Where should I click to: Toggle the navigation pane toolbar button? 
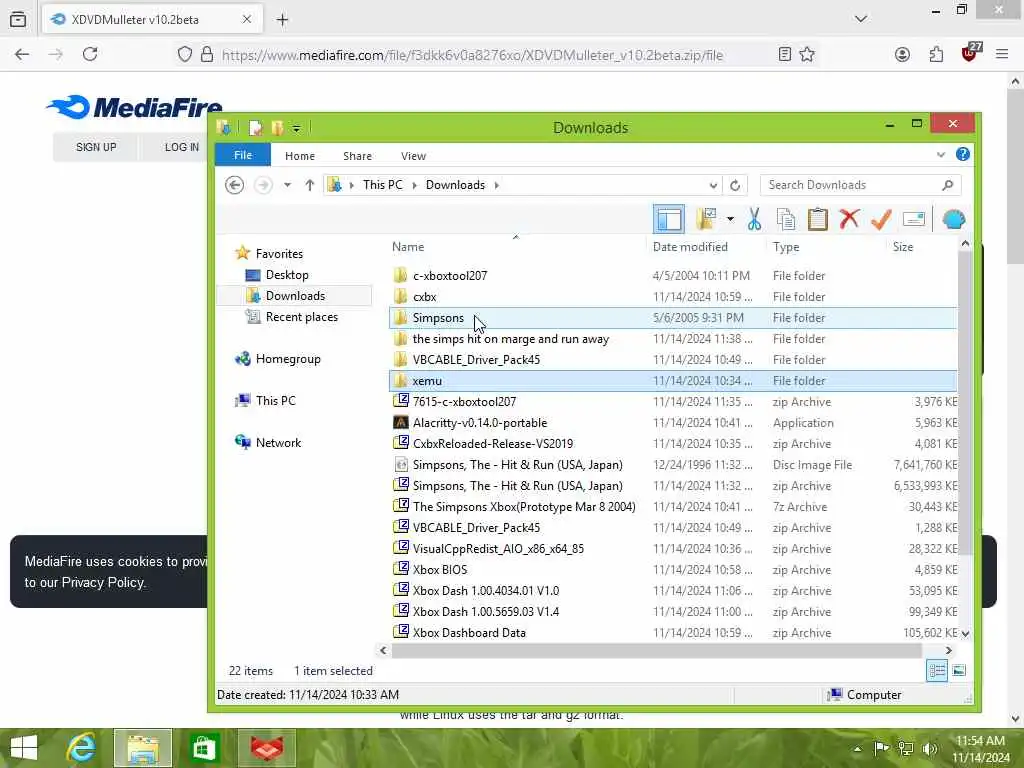pos(669,219)
